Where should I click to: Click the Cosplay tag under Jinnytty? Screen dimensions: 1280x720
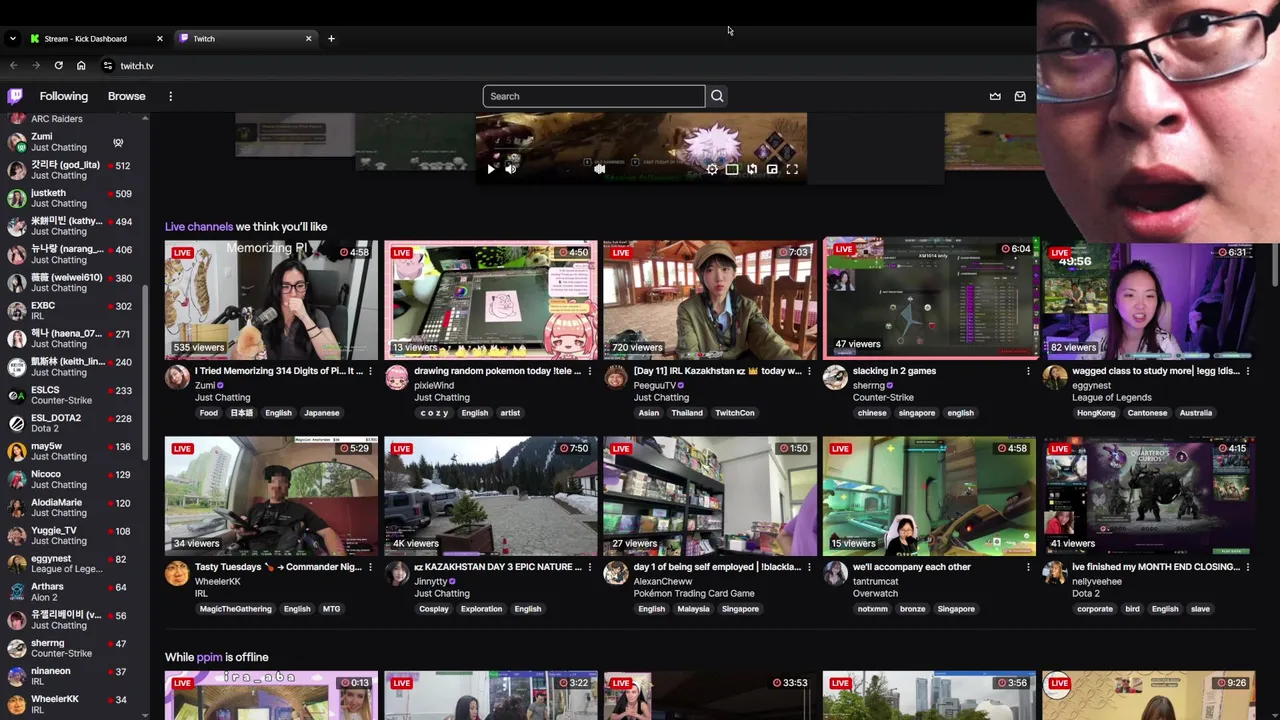[434, 609]
